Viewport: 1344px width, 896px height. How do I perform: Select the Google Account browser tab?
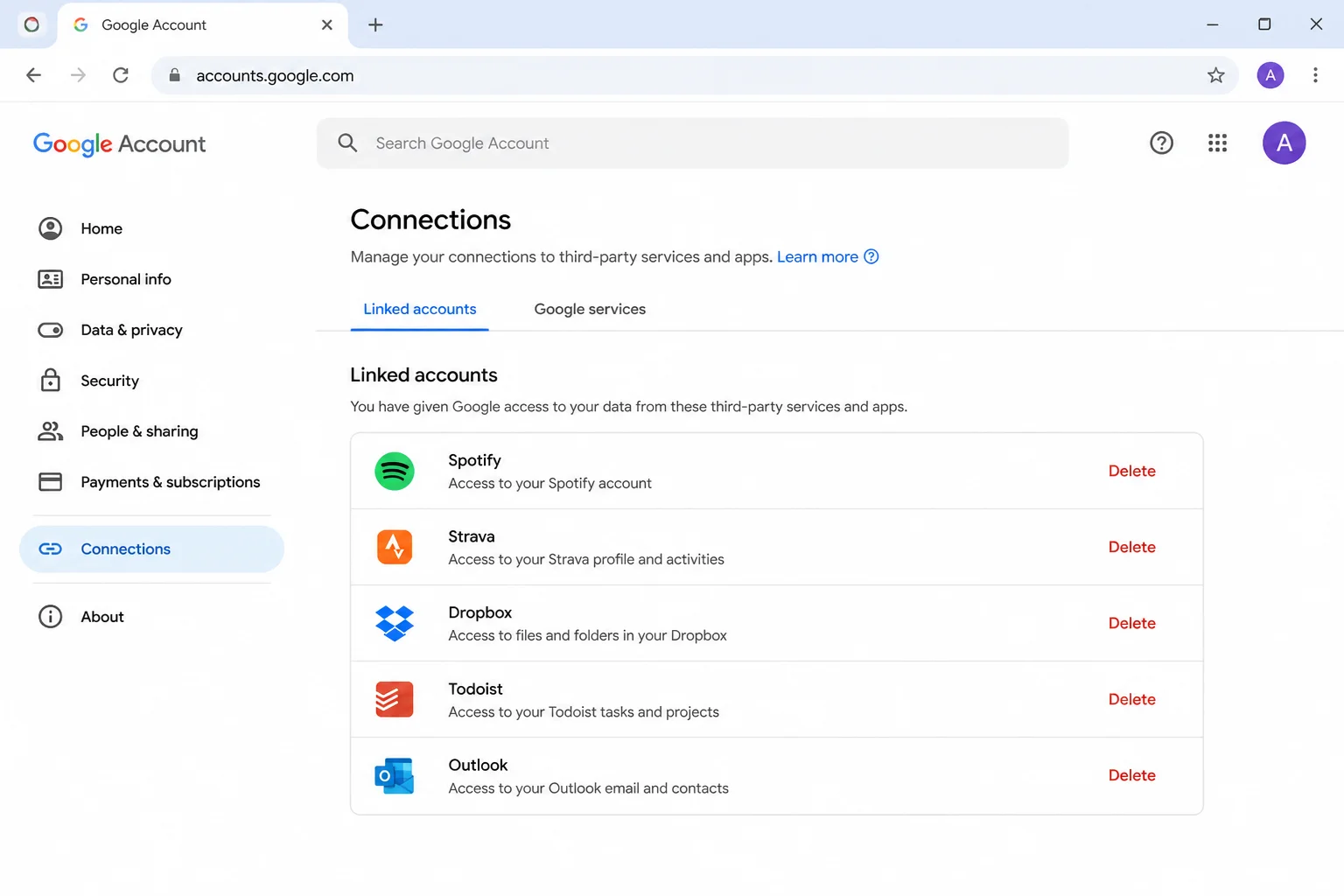click(203, 24)
